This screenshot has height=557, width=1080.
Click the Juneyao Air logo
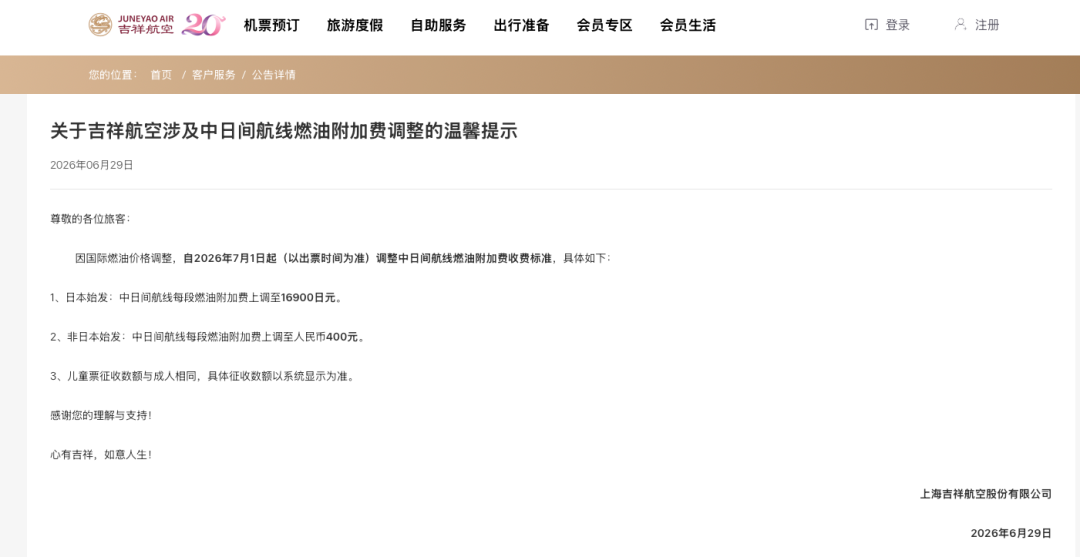(130, 25)
